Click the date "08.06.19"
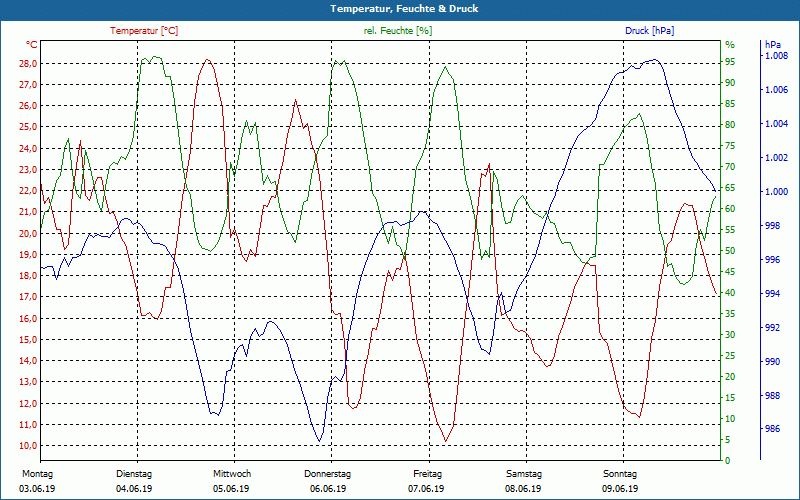The image size is (800, 500). [x=523, y=489]
